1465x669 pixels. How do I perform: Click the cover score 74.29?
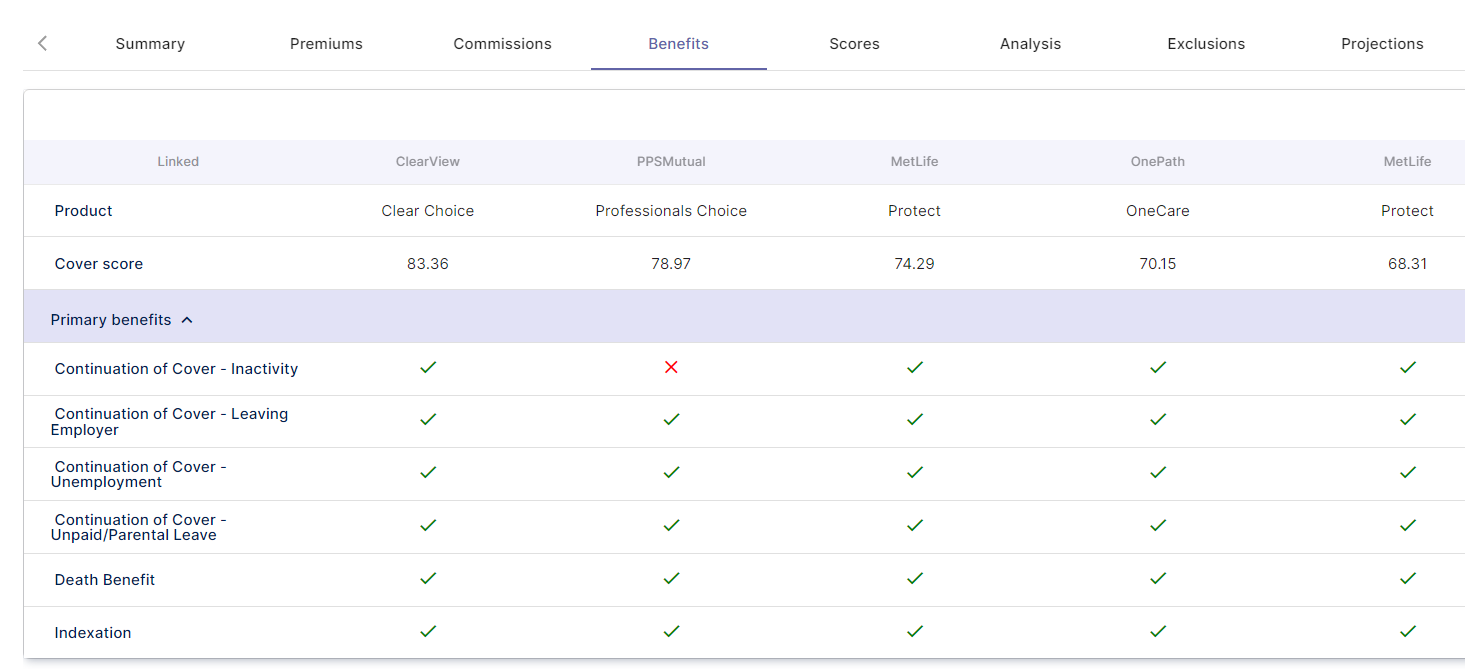pyautogui.click(x=914, y=264)
